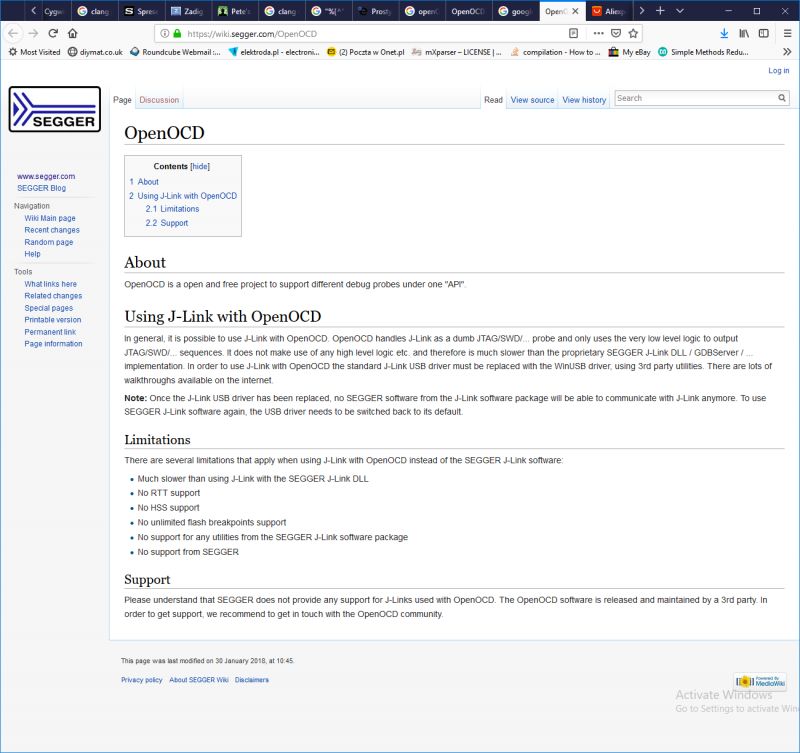The width and height of the screenshot is (800, 753).
Task: Click the Log in link
Action: (779, 70)
